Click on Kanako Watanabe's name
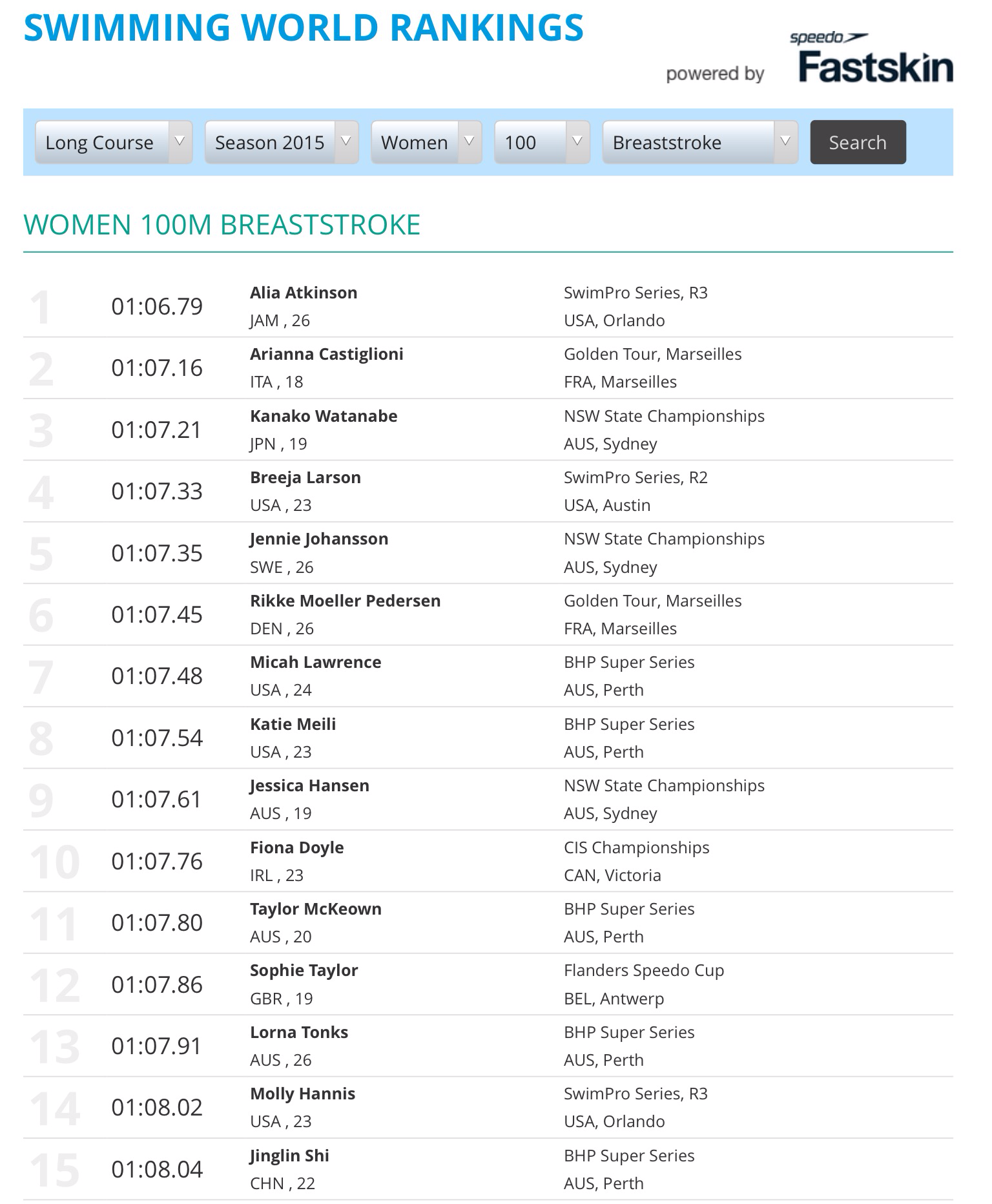The width and height of the screenshot is (992, 1204). 324,416
